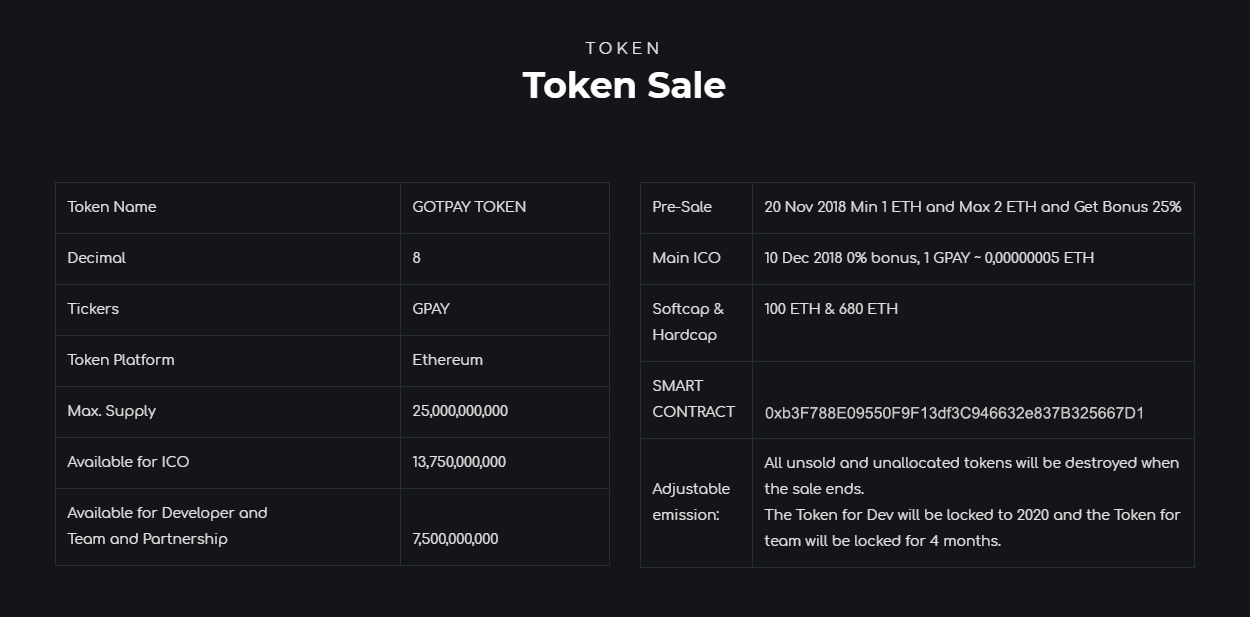Click the SMART CONTRACT label

693,399
